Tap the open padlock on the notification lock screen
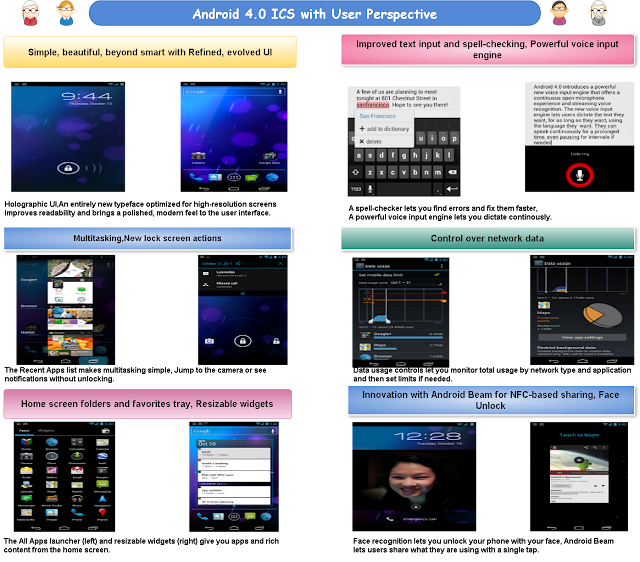The width and height of the screenshot is (640, 562). [x=276, y=341]
